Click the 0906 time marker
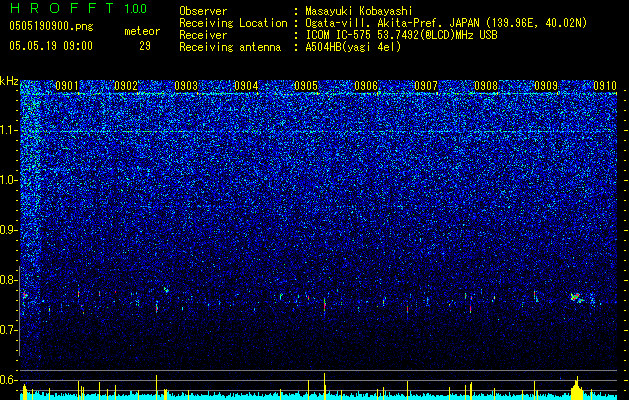 (x=366, y=86)
